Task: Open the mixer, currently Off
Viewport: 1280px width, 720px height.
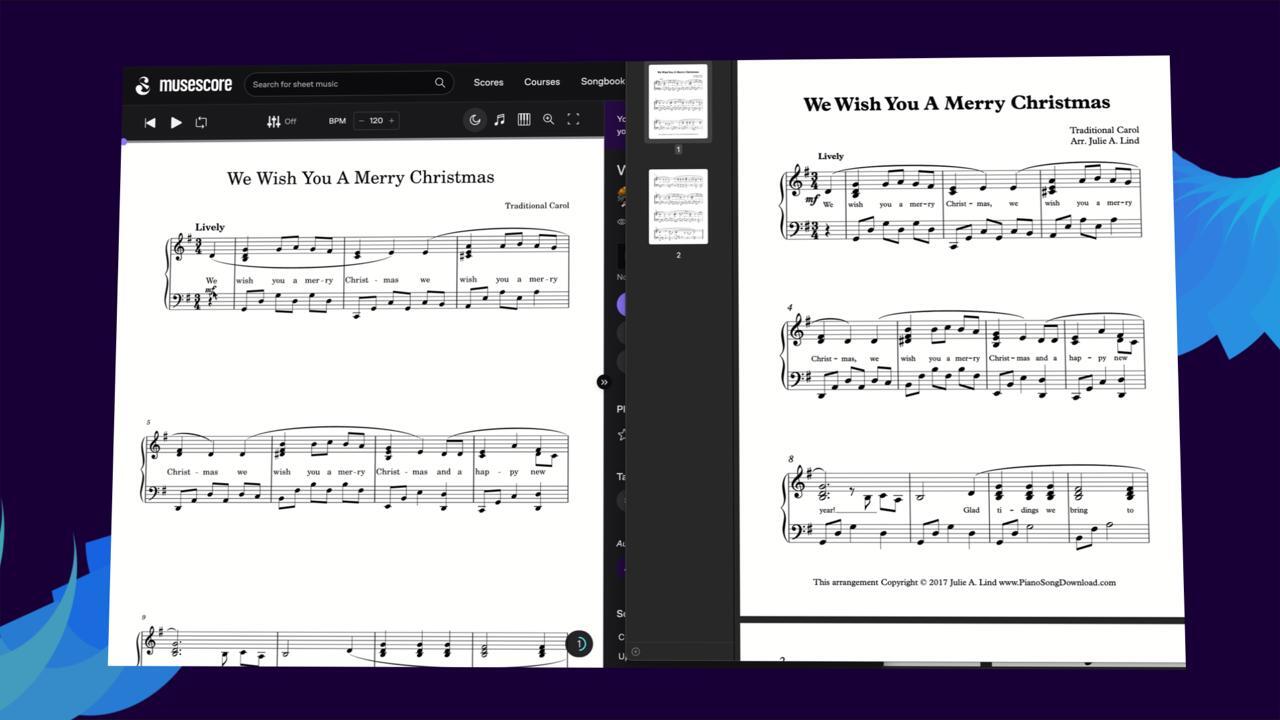Action: [281, 121]
